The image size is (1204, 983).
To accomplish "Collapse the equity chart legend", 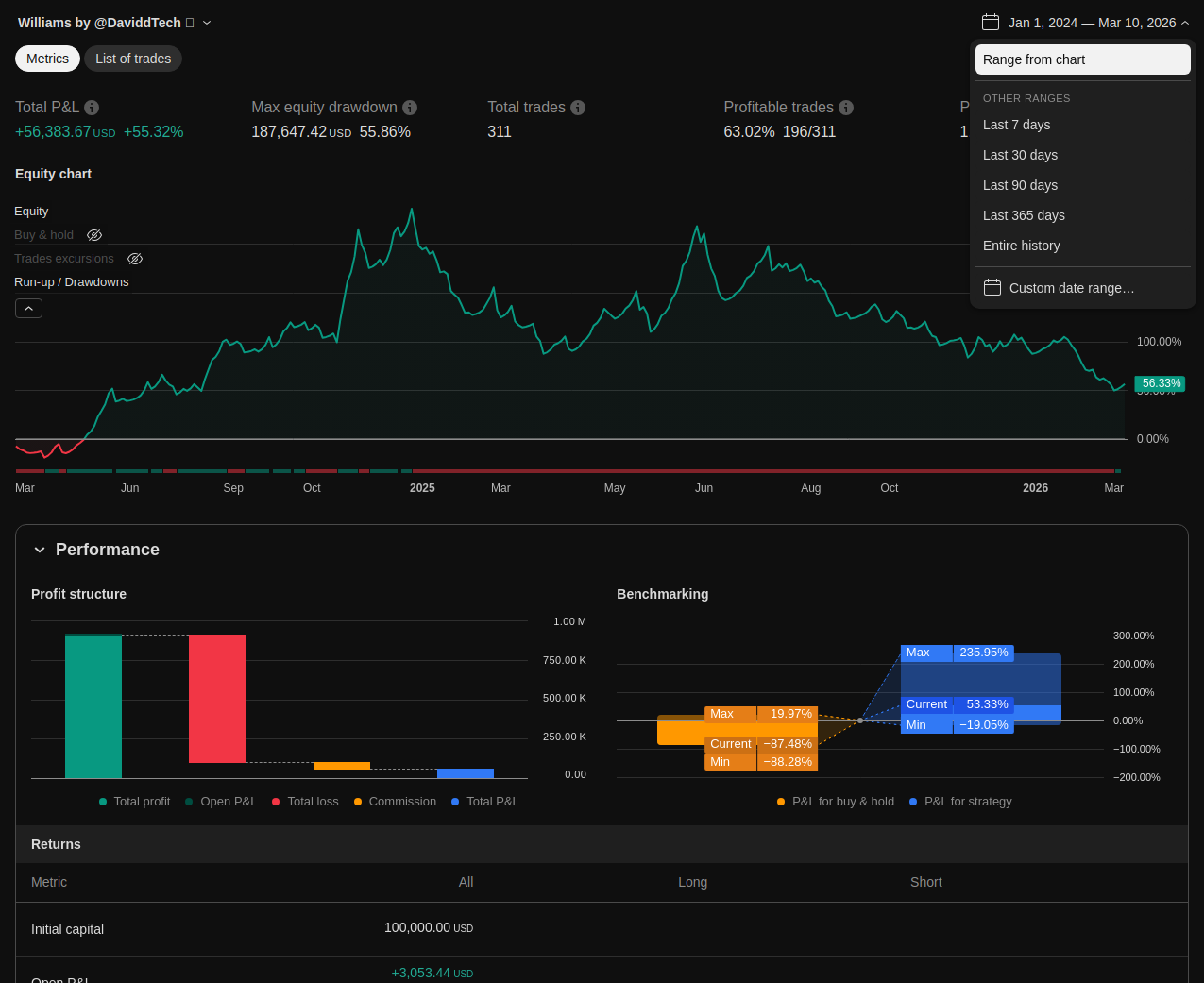I will pyautogui.click(x=28, y=309).
